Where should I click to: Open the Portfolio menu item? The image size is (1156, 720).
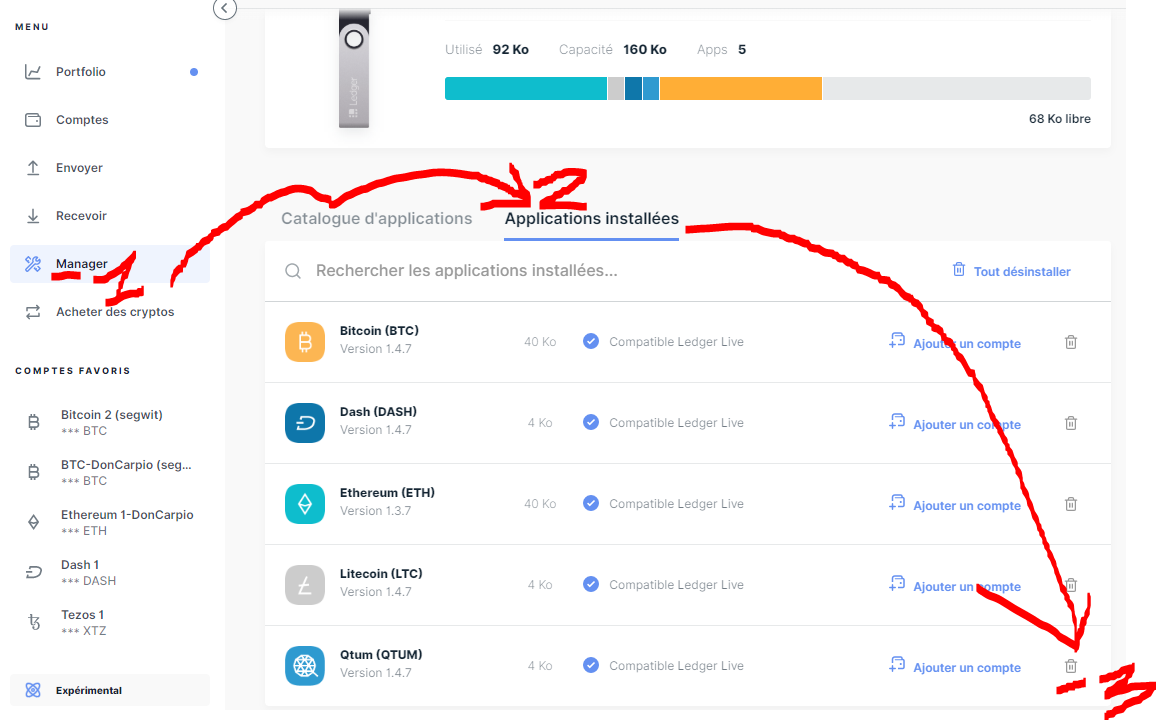click(81, 72)
